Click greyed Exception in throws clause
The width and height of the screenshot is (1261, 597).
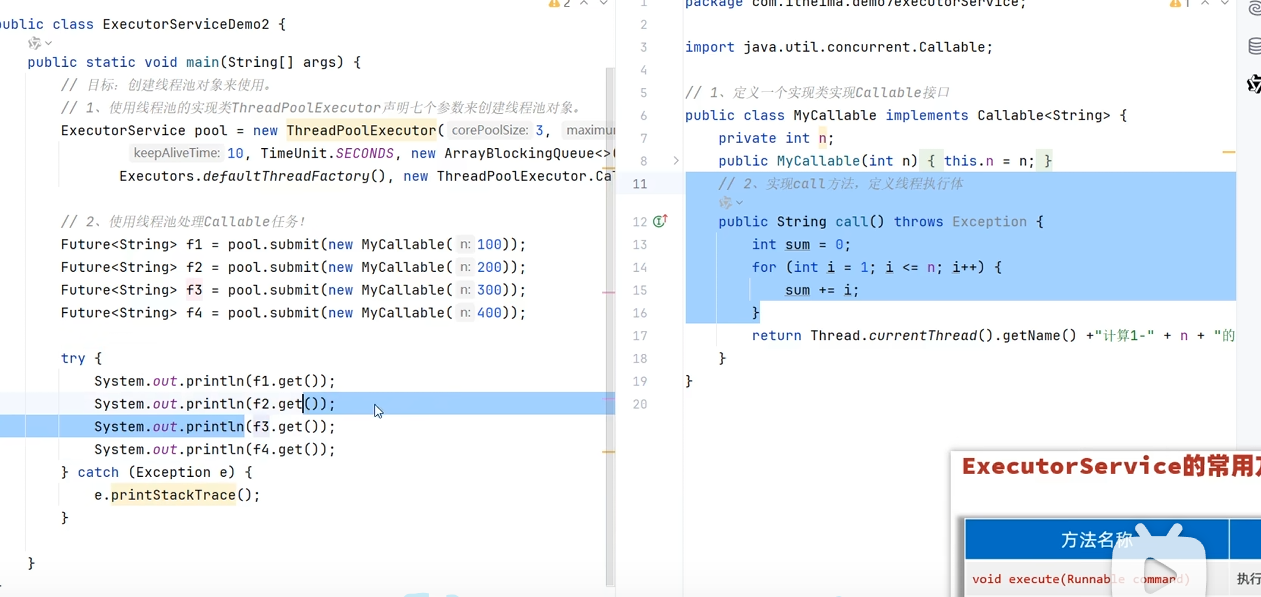pos(989,221)
